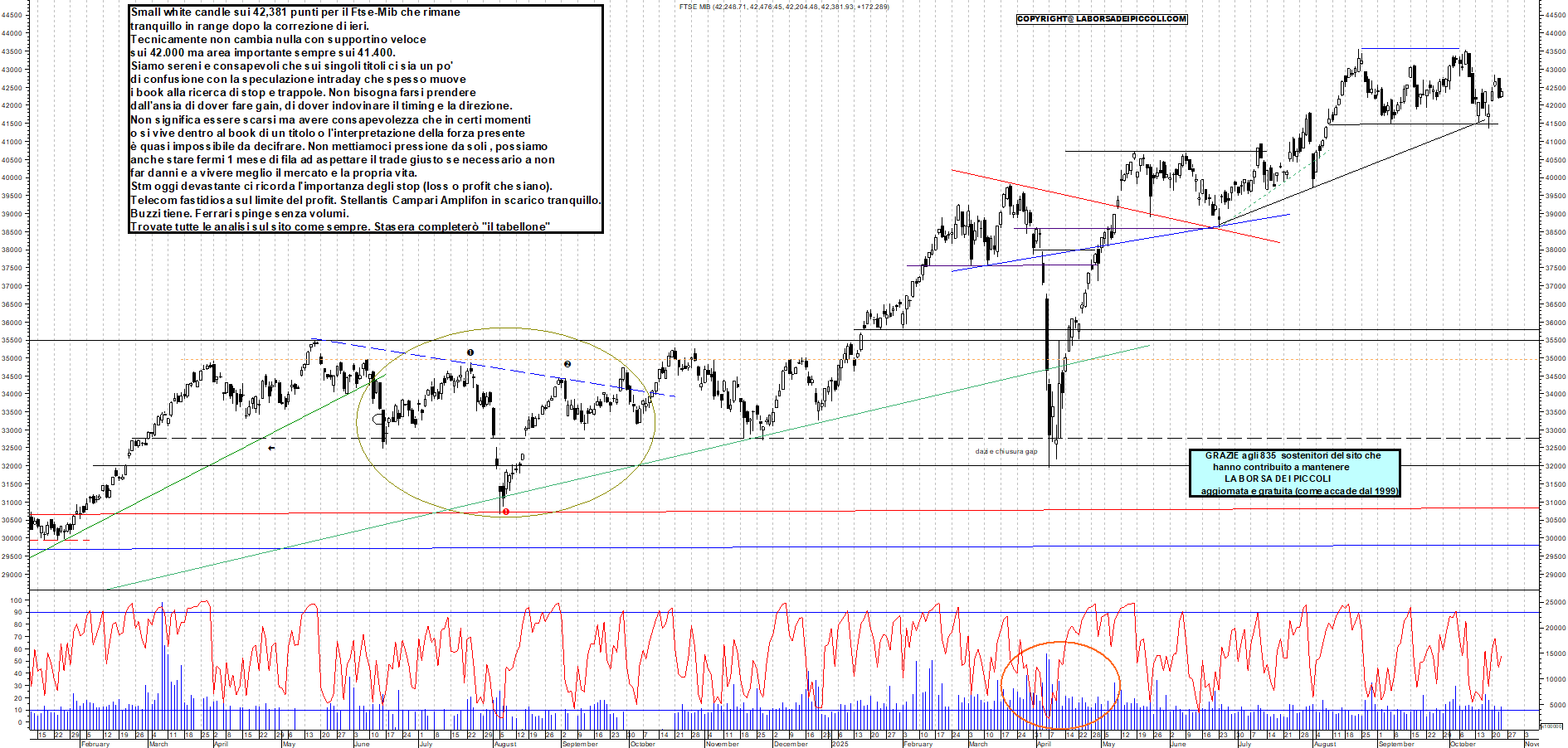1568x748 pixels.
Task: Select the red marker at the August low
Action: click(505, 512)
